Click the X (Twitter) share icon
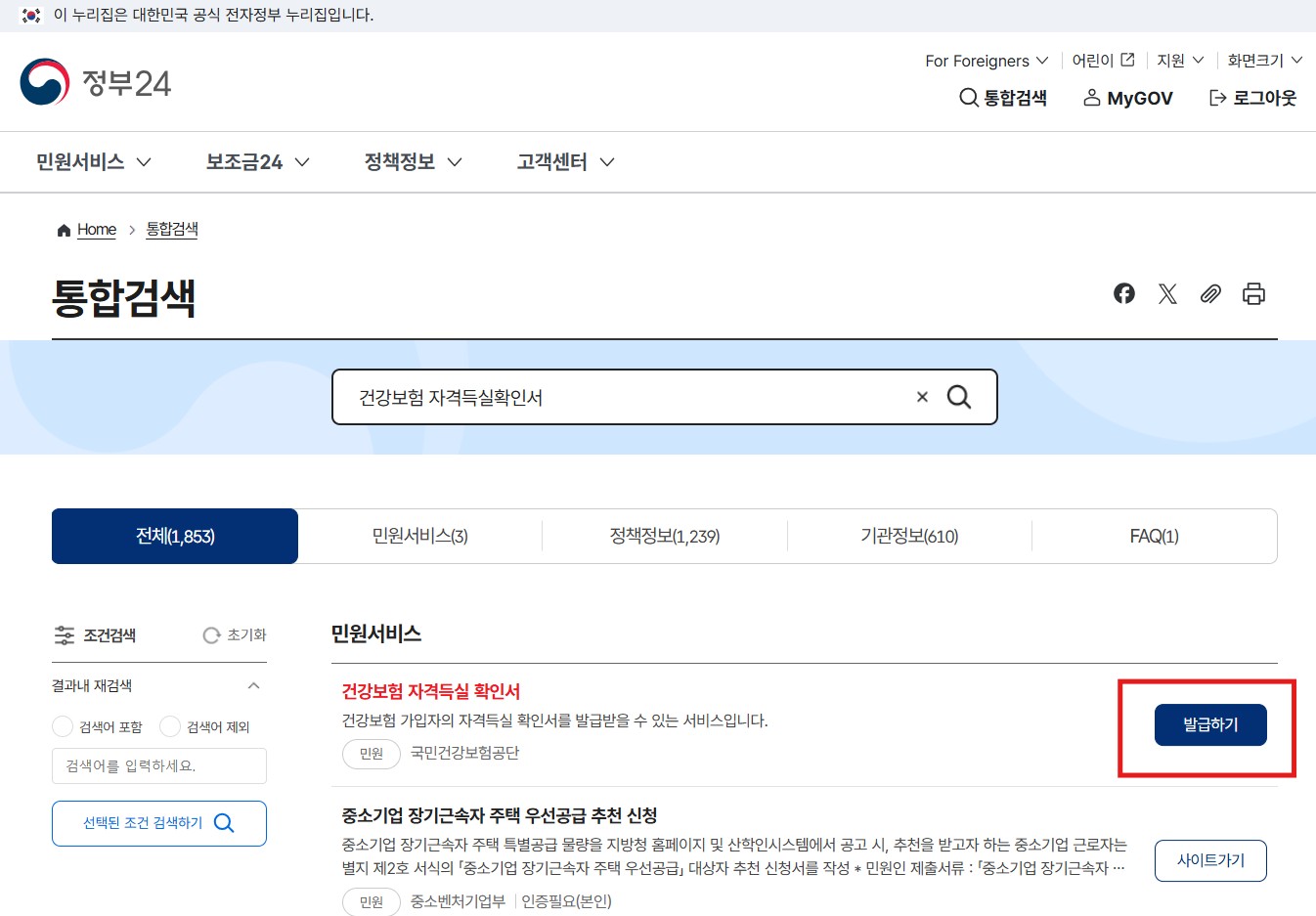 click(1167, 293)
